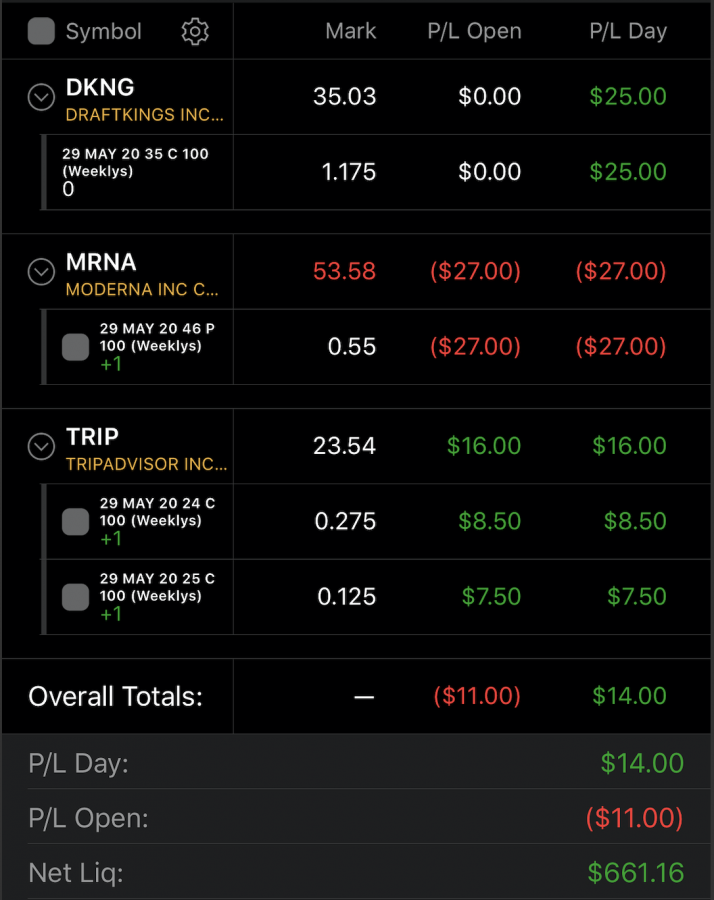
Task: Open the column settings gear icon
Action: (x=195, y=32)
